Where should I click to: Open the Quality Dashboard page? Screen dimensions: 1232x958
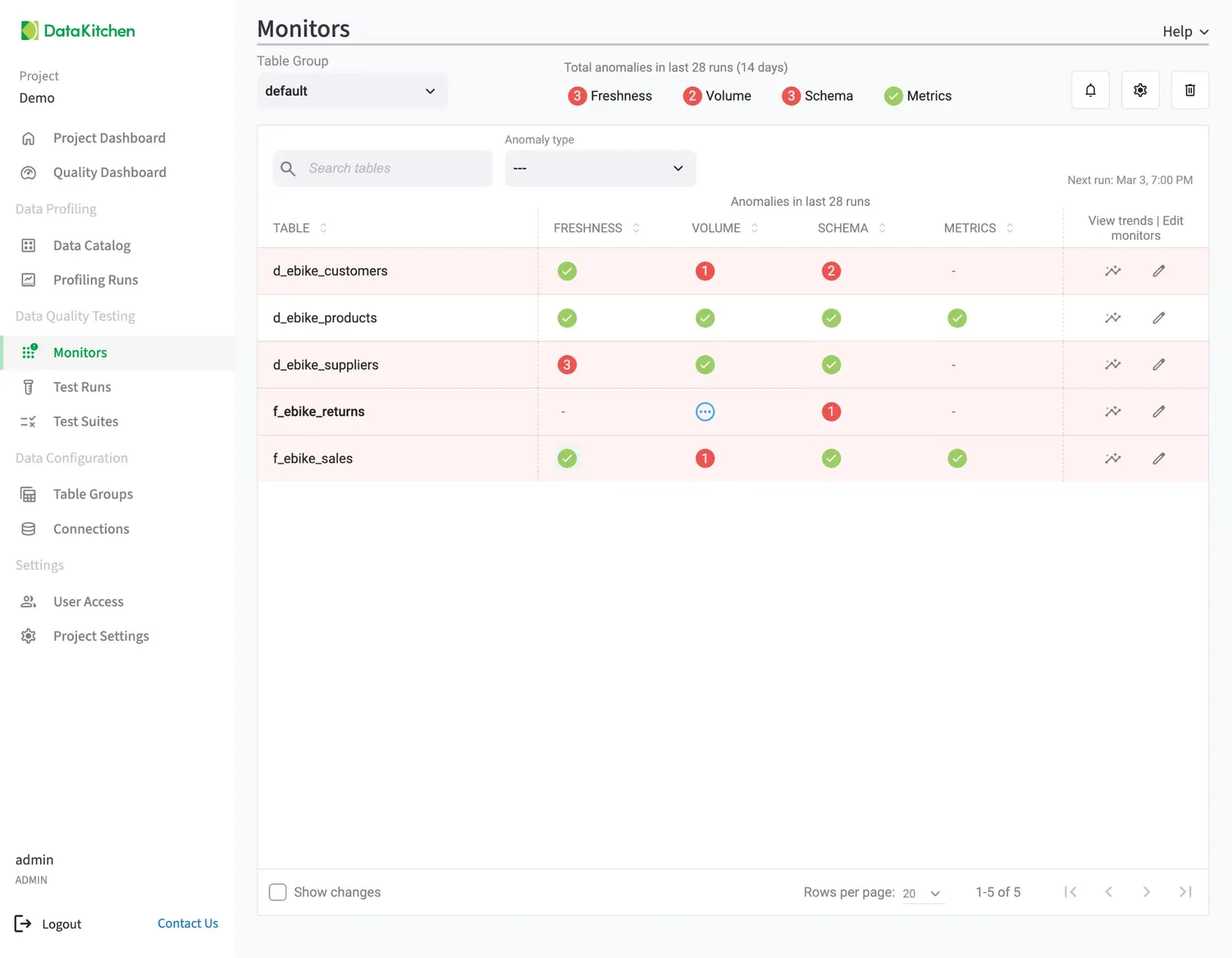point(109,172)
